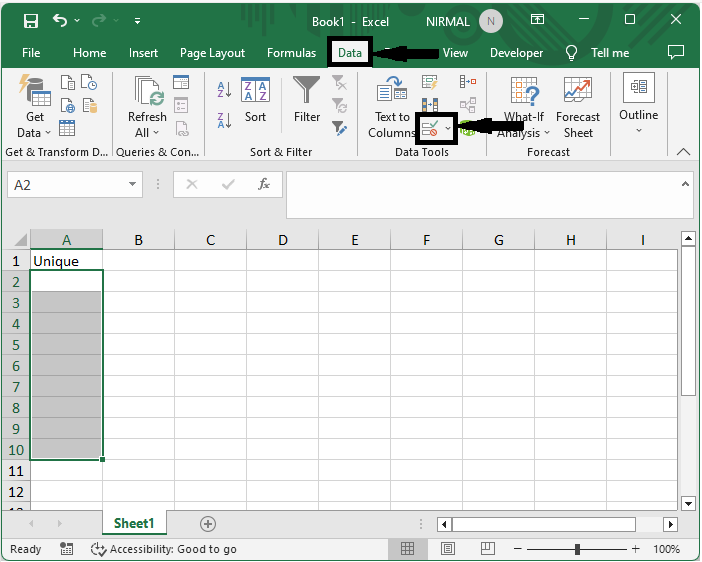
Task: Select row 11 header
Action: [16, 471]
